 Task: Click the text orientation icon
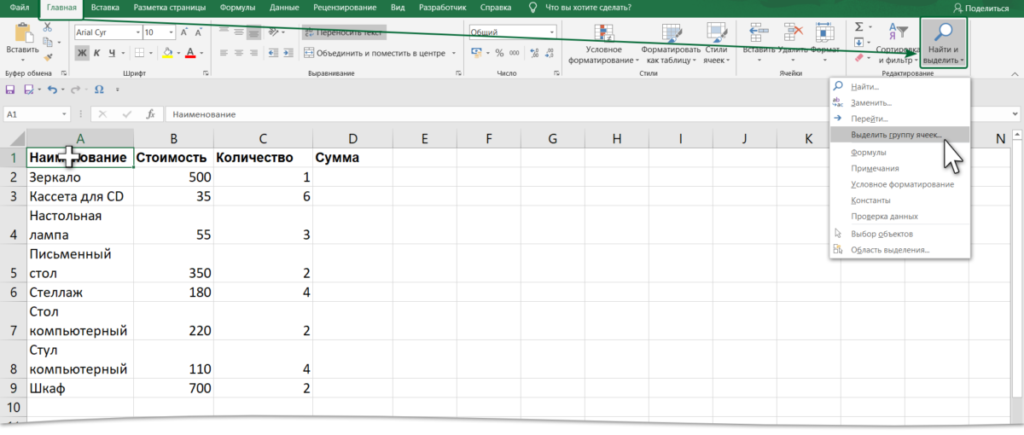point(275,32)
